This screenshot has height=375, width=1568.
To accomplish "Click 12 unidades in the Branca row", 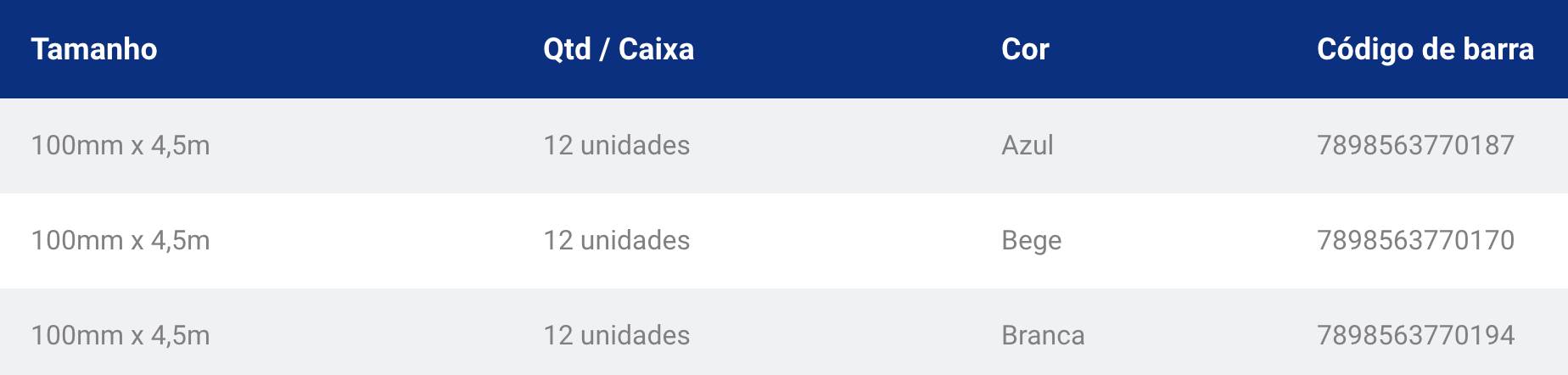I will coord(617,335).
